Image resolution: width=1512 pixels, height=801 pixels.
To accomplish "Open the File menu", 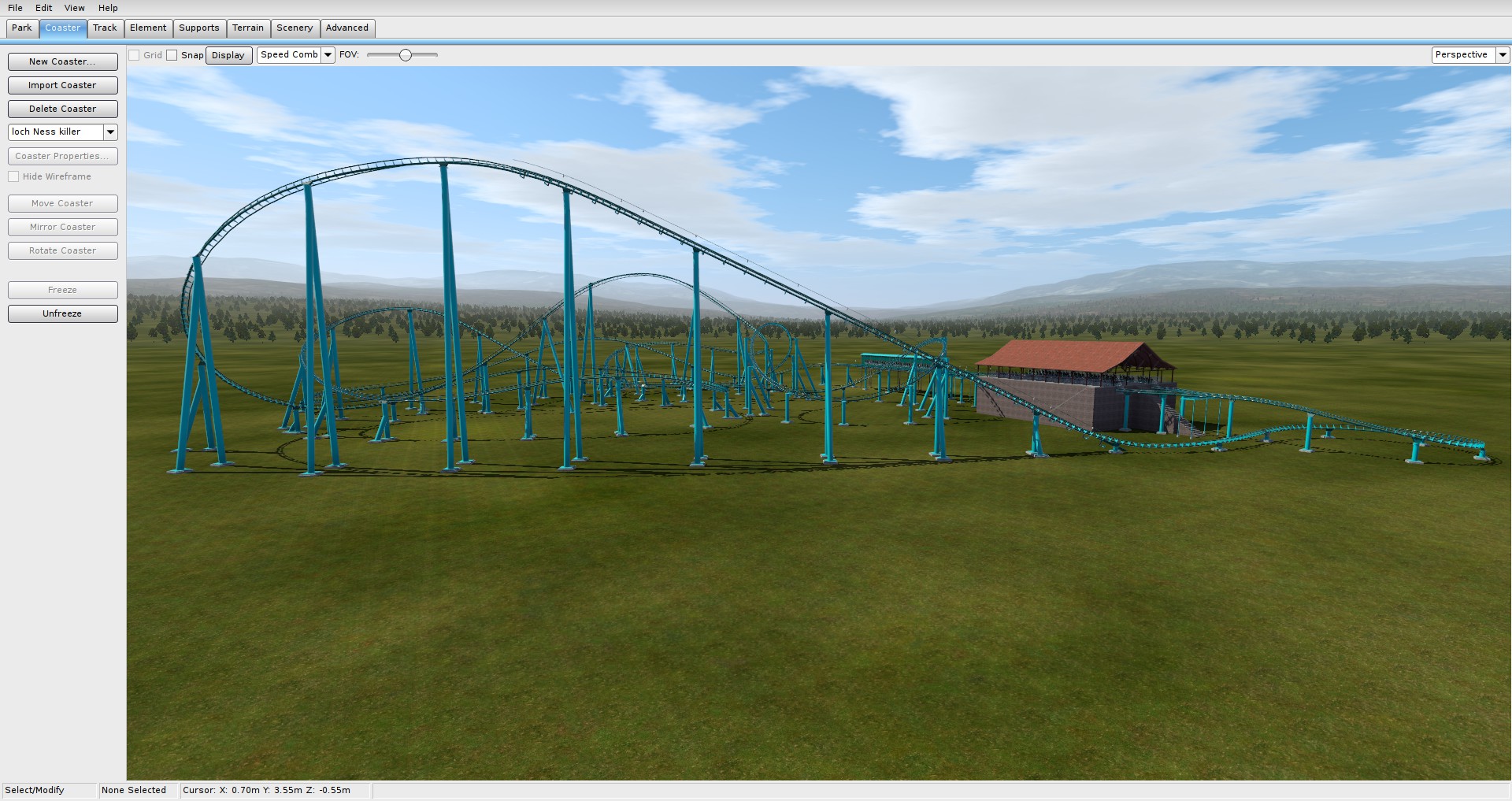I will (x=15, y=8).
